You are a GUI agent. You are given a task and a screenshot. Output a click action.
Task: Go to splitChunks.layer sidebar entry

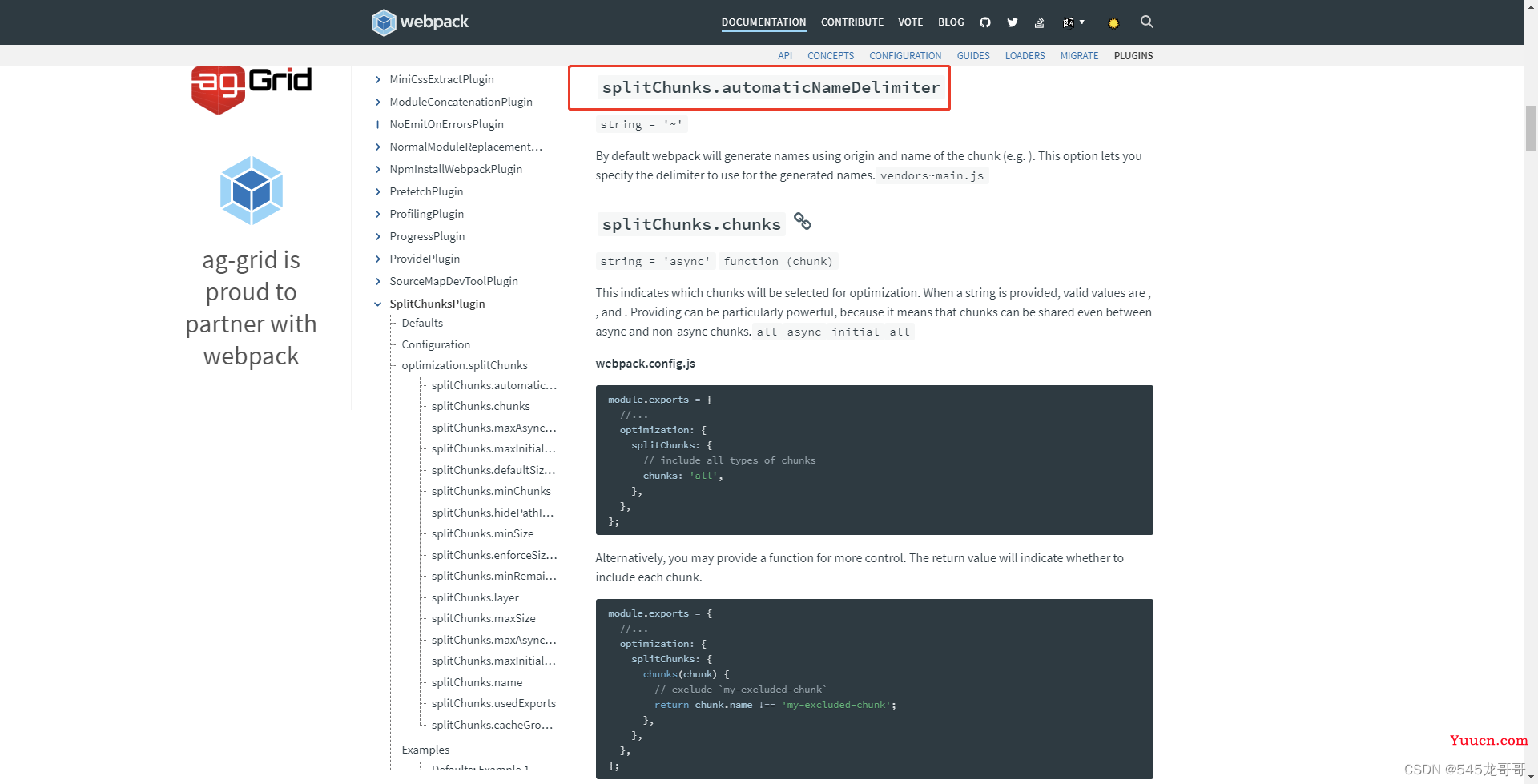[475, 597]
